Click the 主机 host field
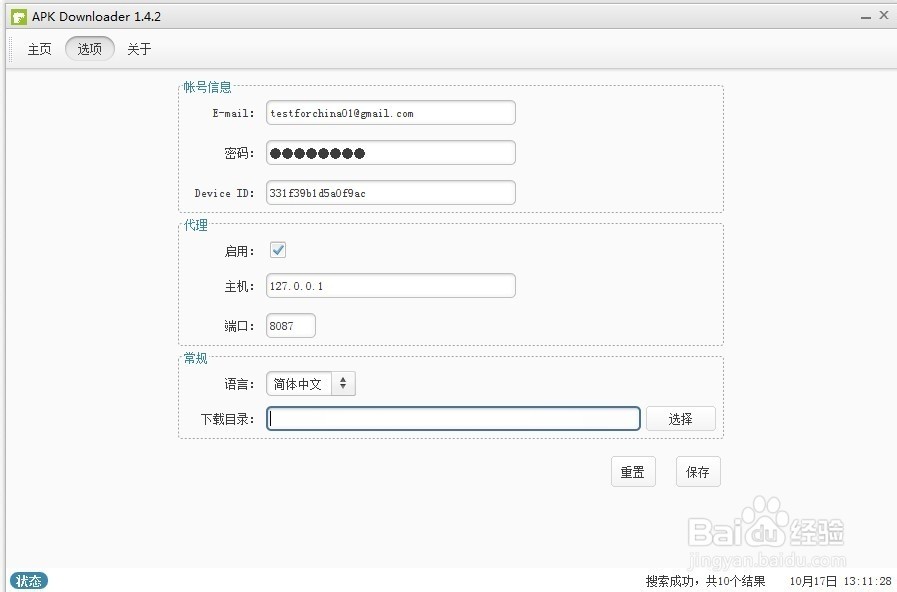This screenshot has height=592, width=897. (390, 286)
